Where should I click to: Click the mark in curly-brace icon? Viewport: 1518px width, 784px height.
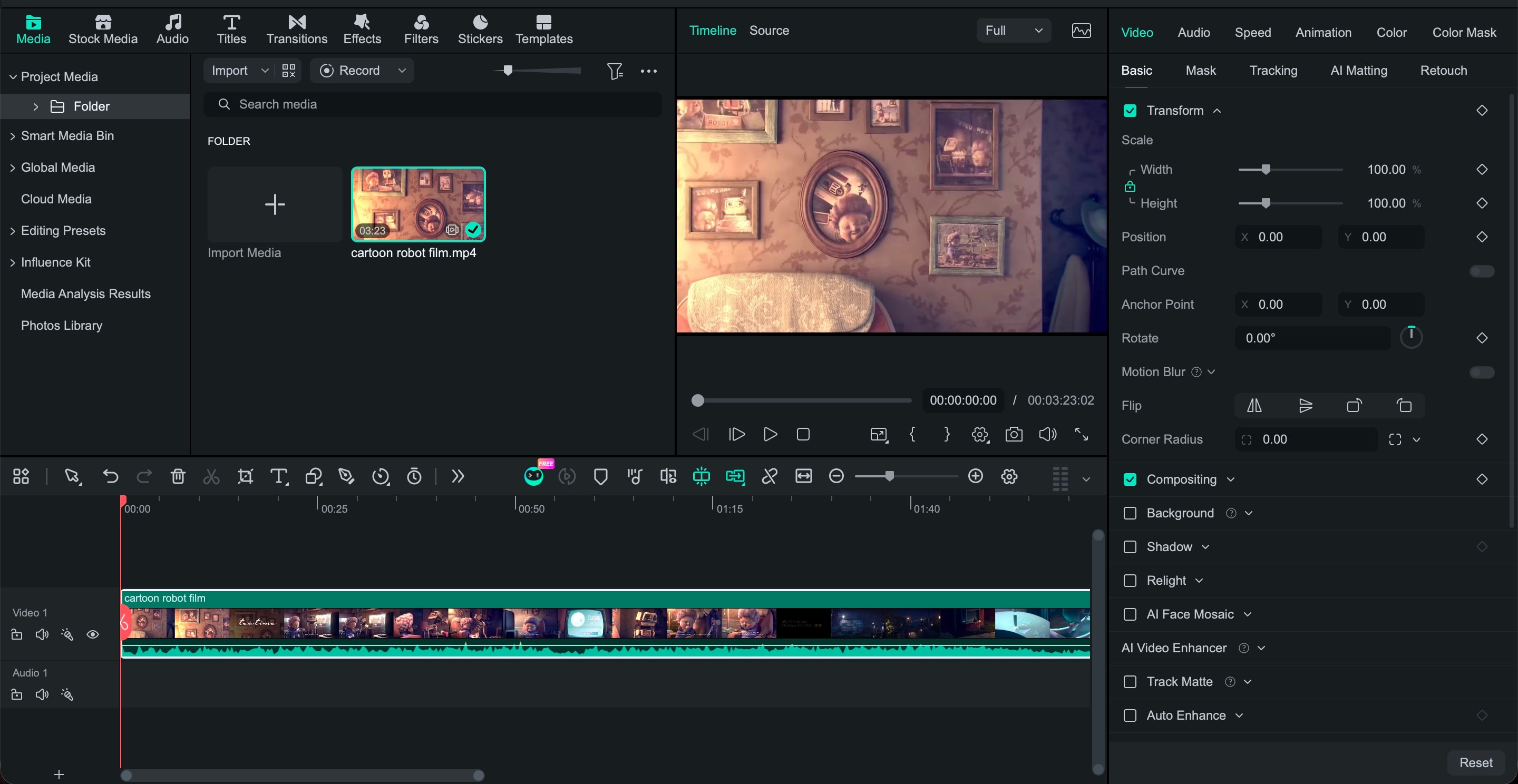click(913, 435)
